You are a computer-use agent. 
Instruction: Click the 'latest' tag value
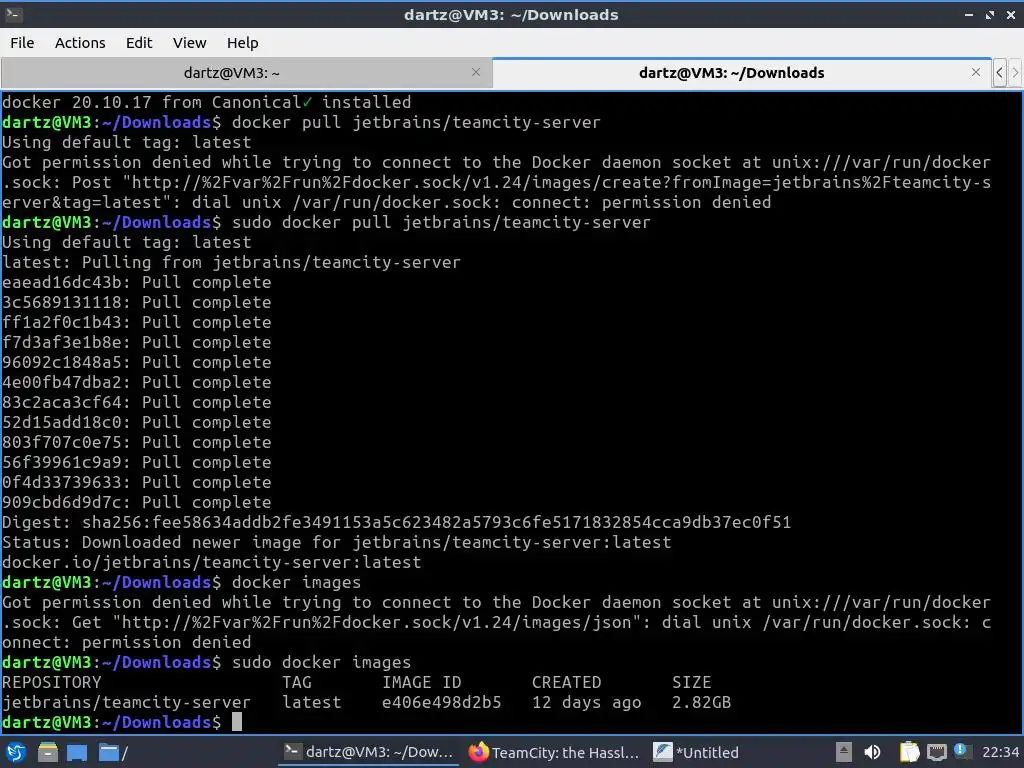click(x=312, y=703)
